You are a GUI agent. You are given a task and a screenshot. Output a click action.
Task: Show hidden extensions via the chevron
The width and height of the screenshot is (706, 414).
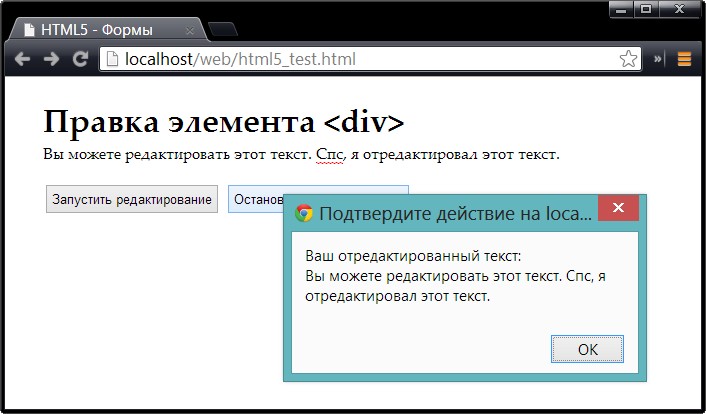[657, 59]
